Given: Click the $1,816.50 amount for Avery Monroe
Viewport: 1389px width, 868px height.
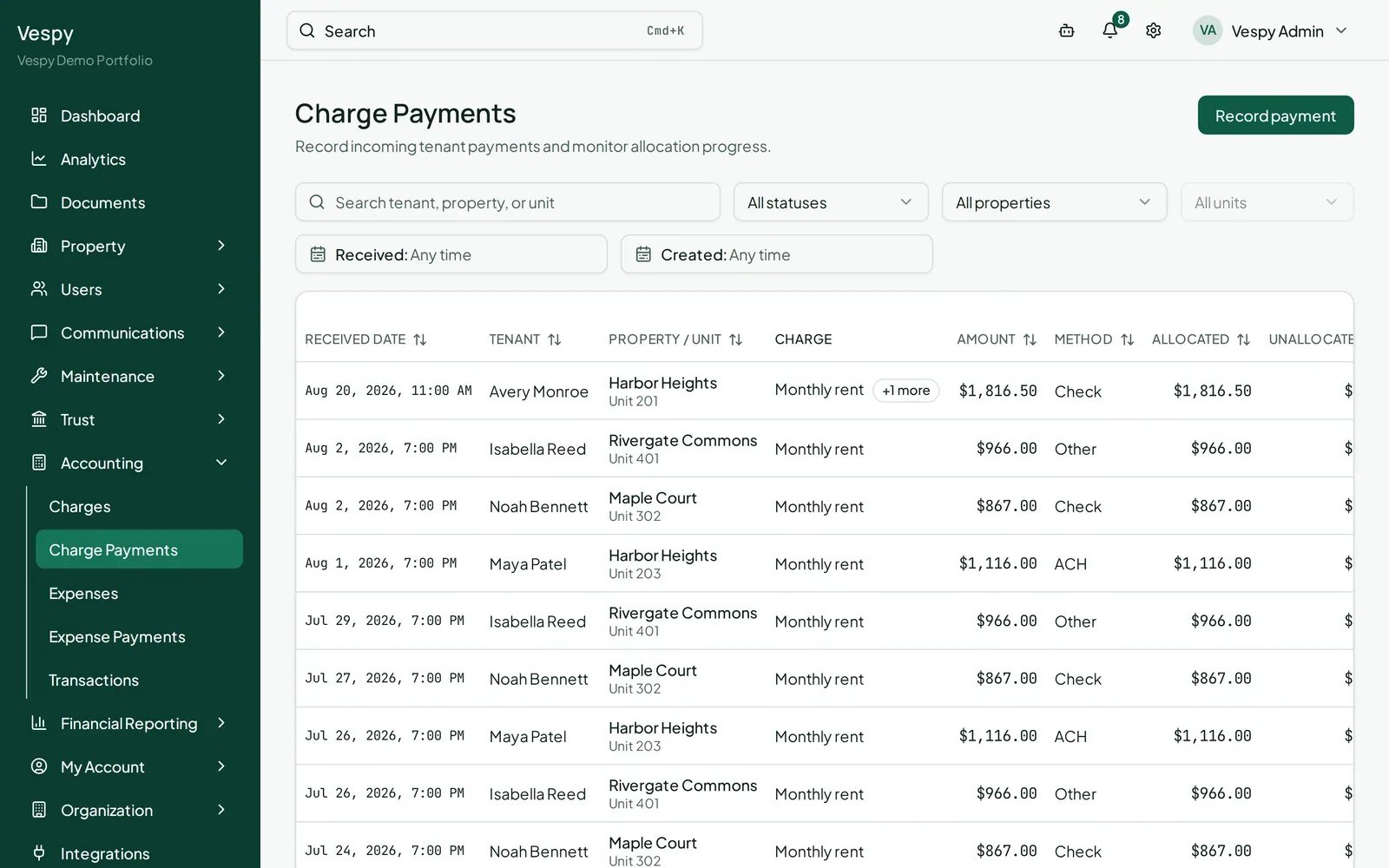Looking at the screenshot, I should [x=997, y=391].
